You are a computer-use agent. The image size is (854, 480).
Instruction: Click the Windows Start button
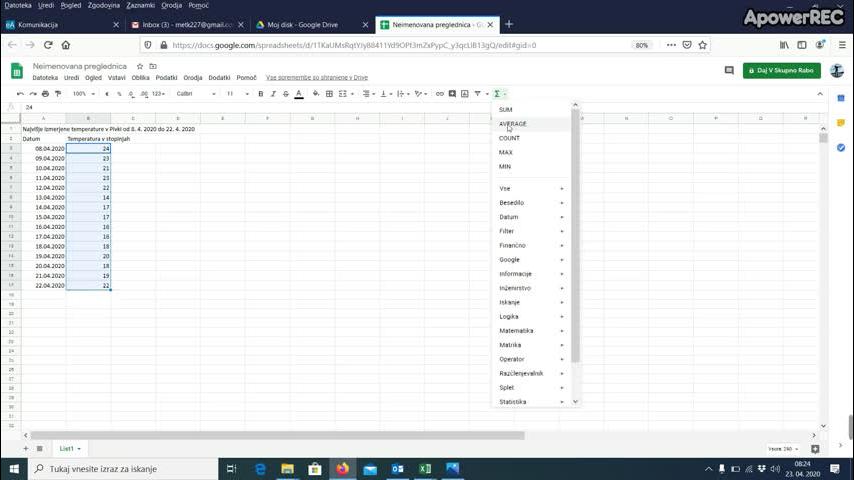pos(14,469)
